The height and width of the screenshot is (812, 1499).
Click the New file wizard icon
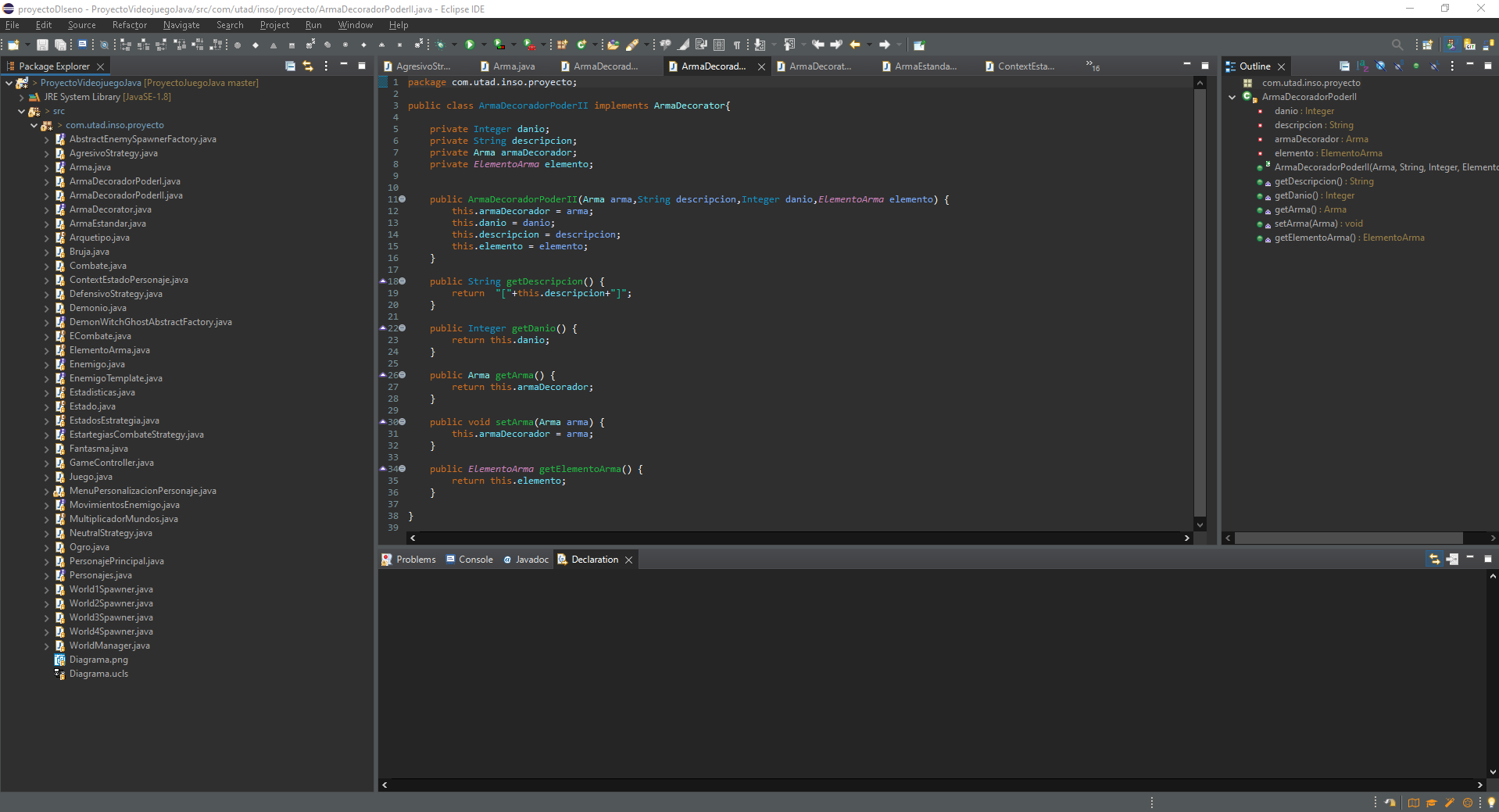point(13,45)
